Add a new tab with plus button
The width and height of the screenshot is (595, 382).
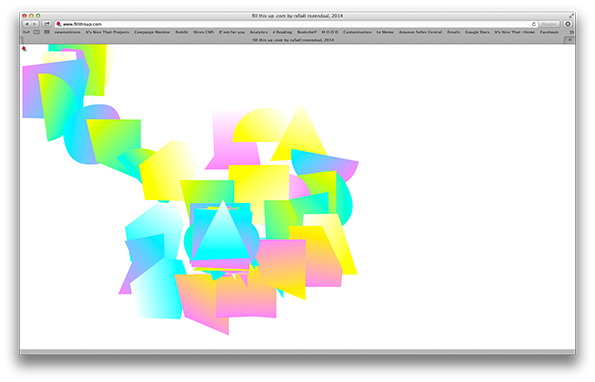point(570,40)
